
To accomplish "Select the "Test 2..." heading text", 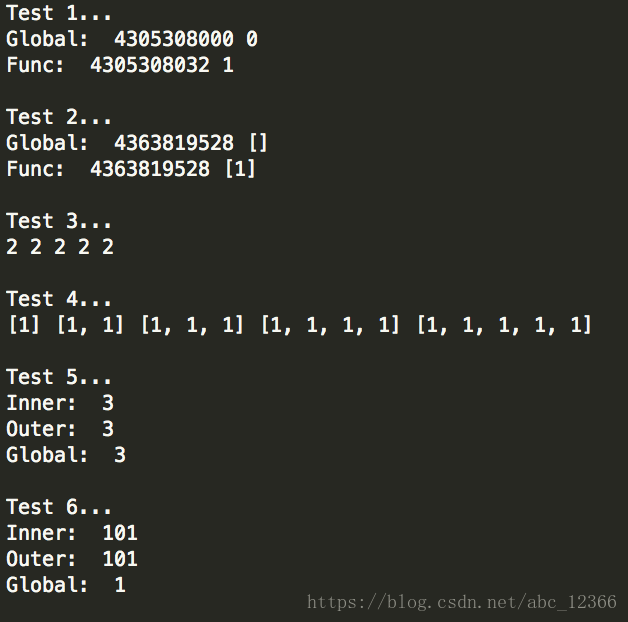I will (59, 118).
